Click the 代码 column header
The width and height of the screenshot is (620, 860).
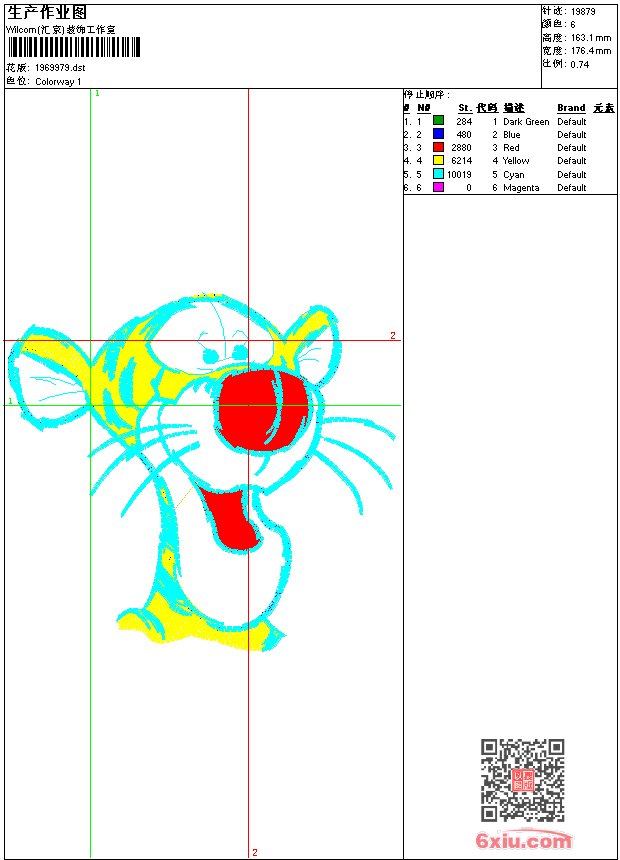click(487, 108)
